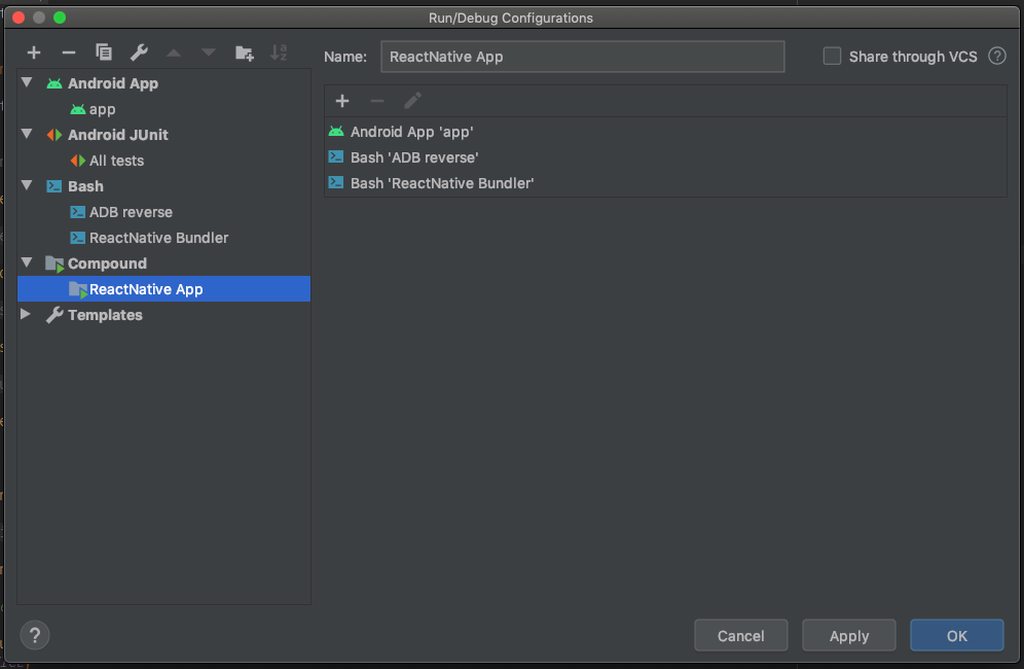
Task: Select ReactNative Bundler in the tree
Action: 163,238
